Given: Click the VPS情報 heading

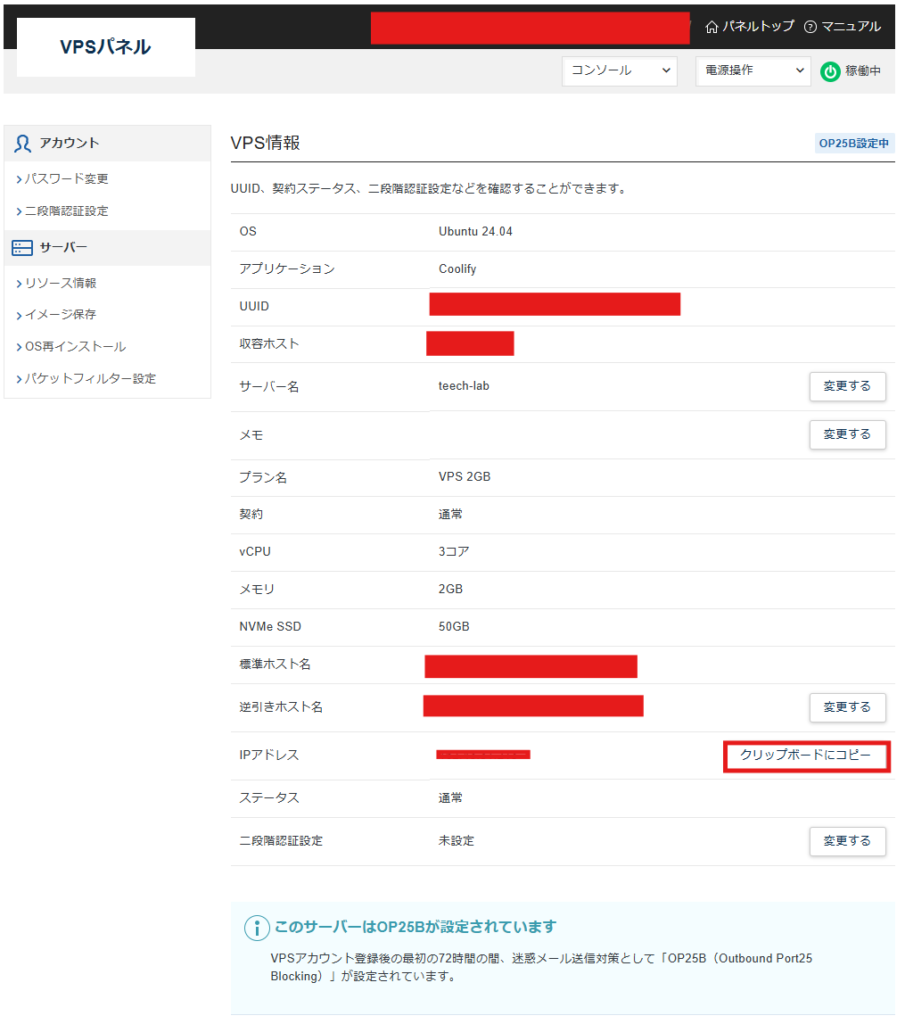Looking at the screenshot, I should coord(265,143).
